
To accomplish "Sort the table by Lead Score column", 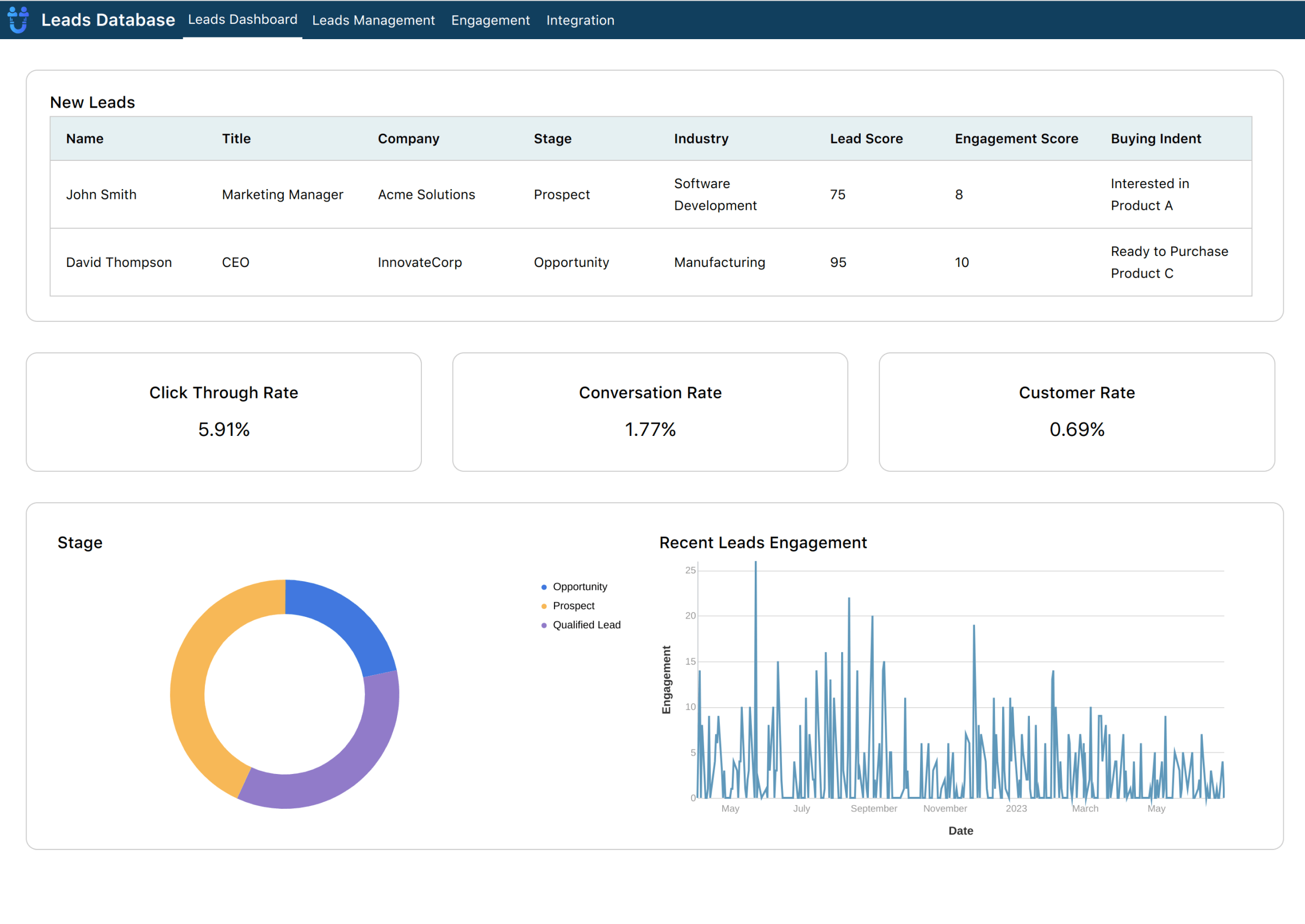I will tap(866, 138).
